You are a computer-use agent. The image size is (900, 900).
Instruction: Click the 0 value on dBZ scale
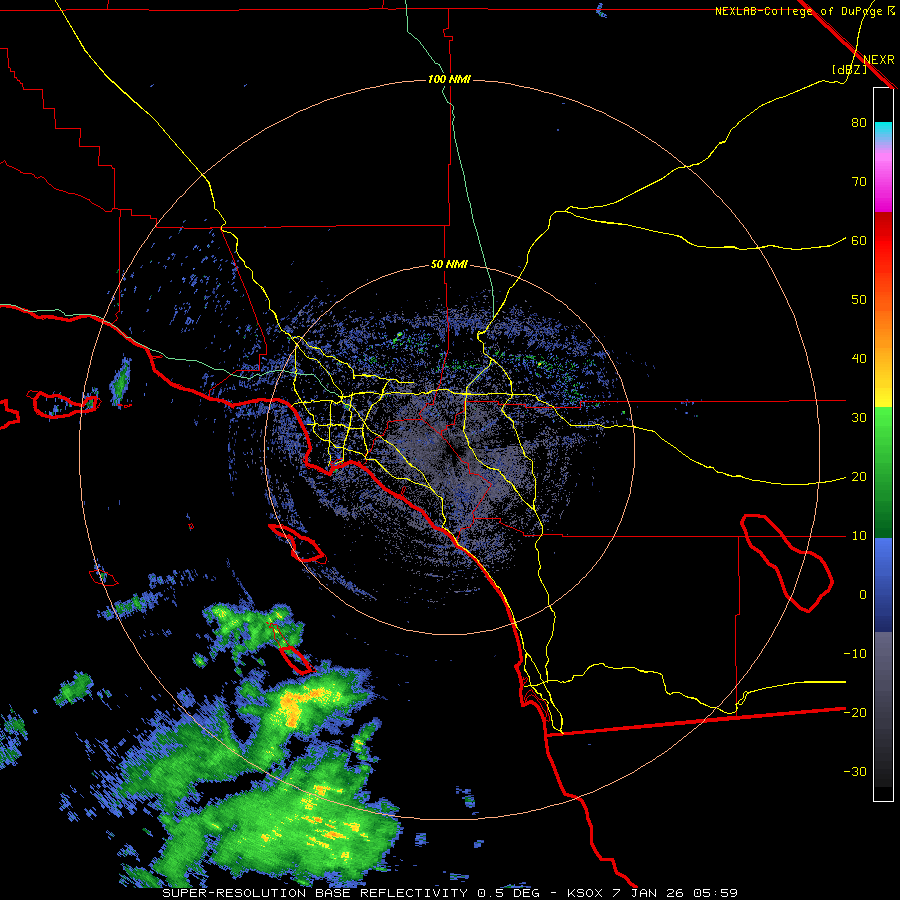click(x=863, y=595)
